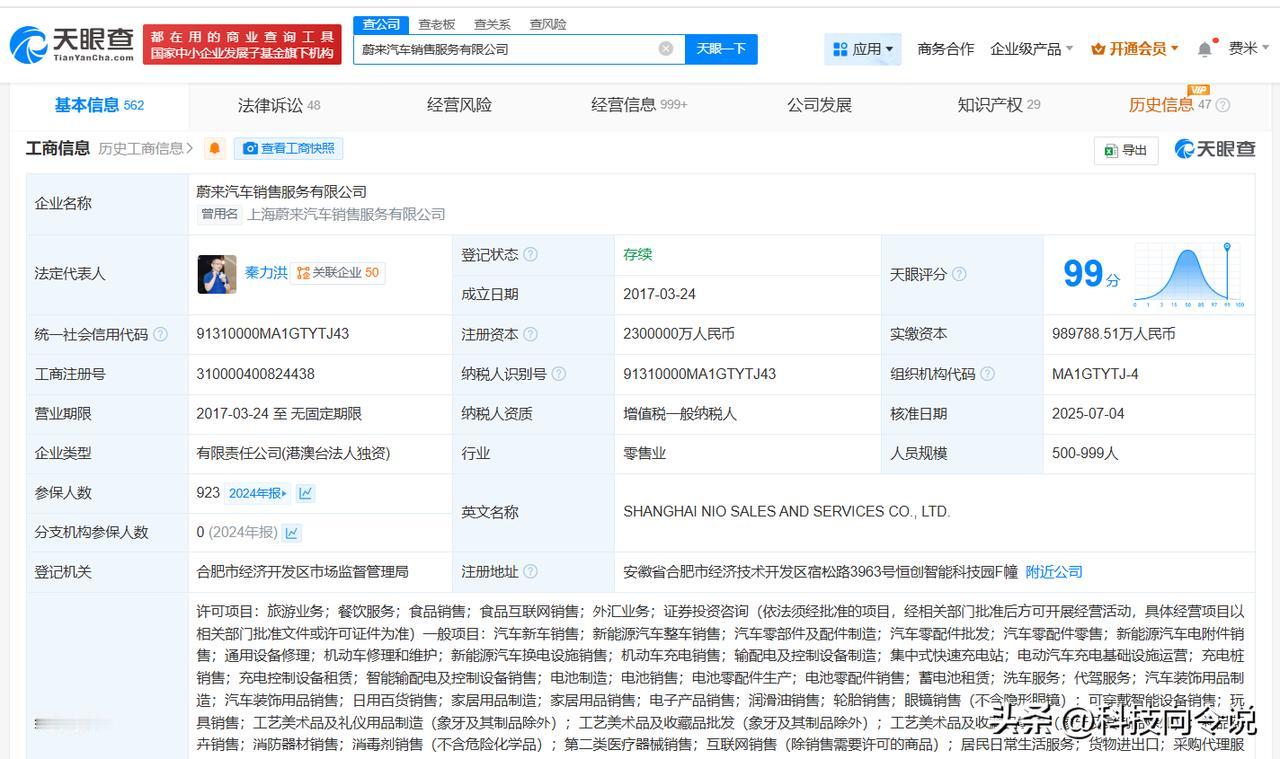Click the 导出 export button
Screen dimensions: 1280x759
click(1126, 150)
